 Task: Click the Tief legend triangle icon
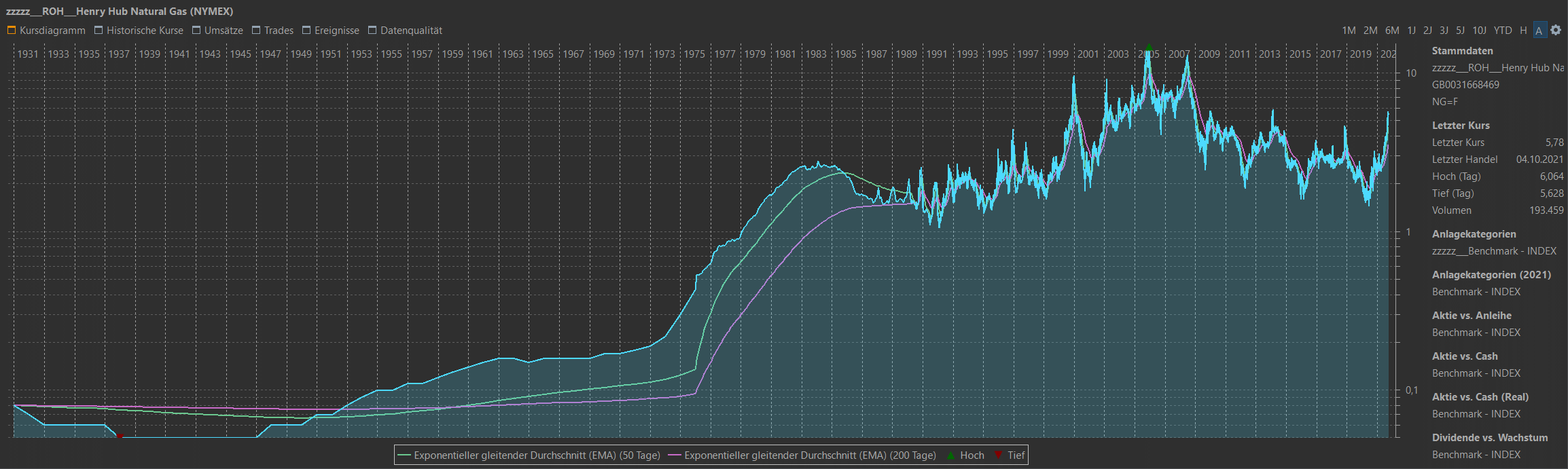tap(998, 455)
